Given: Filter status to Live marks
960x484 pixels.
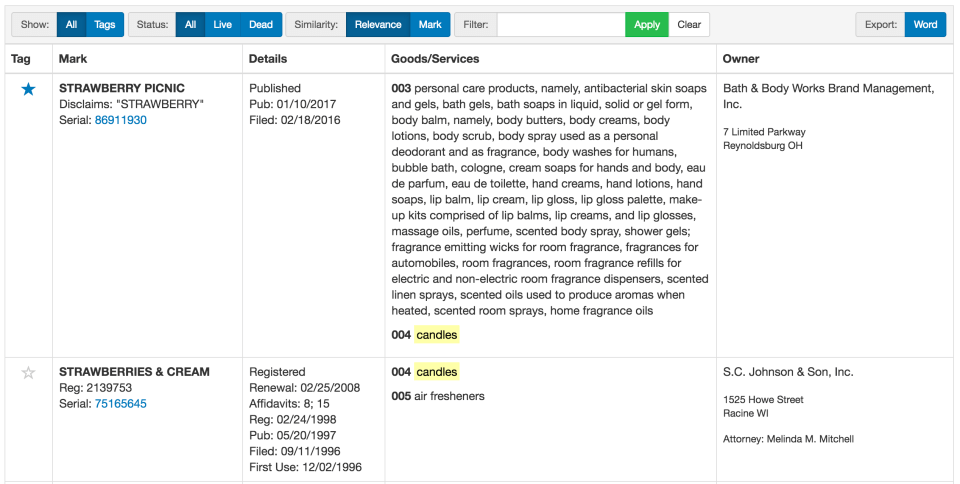Looking at the screenshot, I should (x=222, y=25).
